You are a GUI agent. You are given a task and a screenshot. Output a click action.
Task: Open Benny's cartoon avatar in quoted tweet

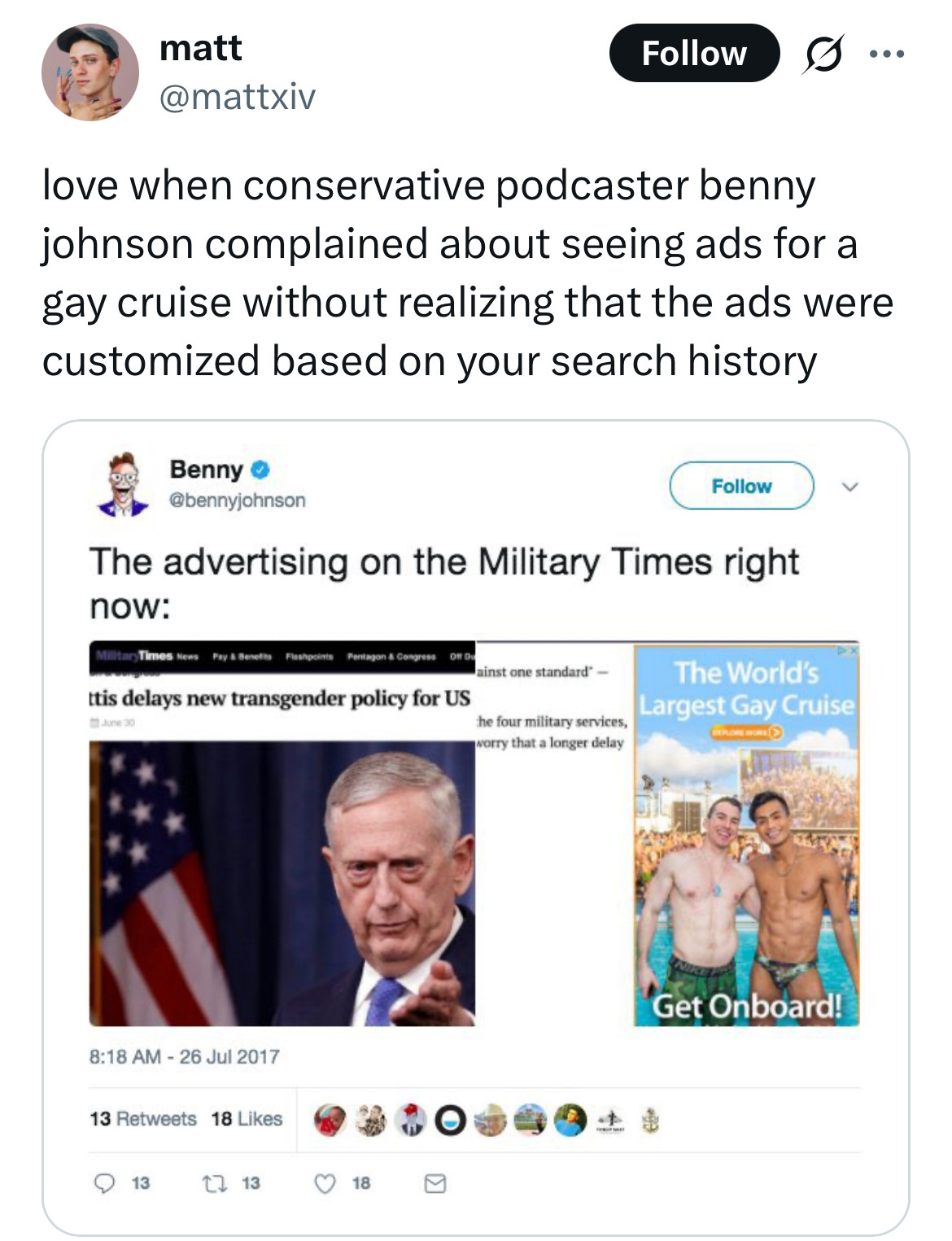click(x=124, y=485)
